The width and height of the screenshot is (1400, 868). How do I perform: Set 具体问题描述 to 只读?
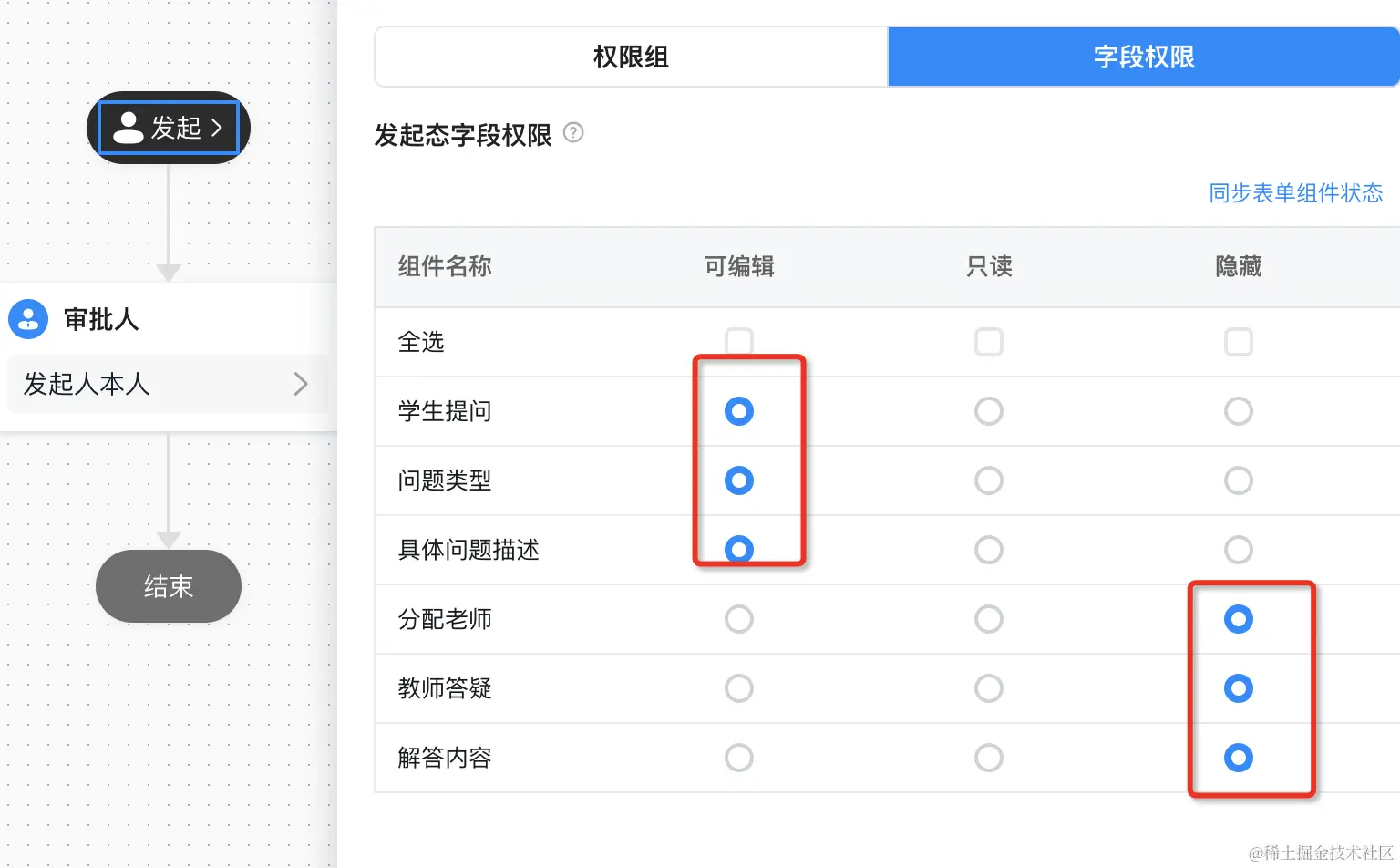click(989, 550)
